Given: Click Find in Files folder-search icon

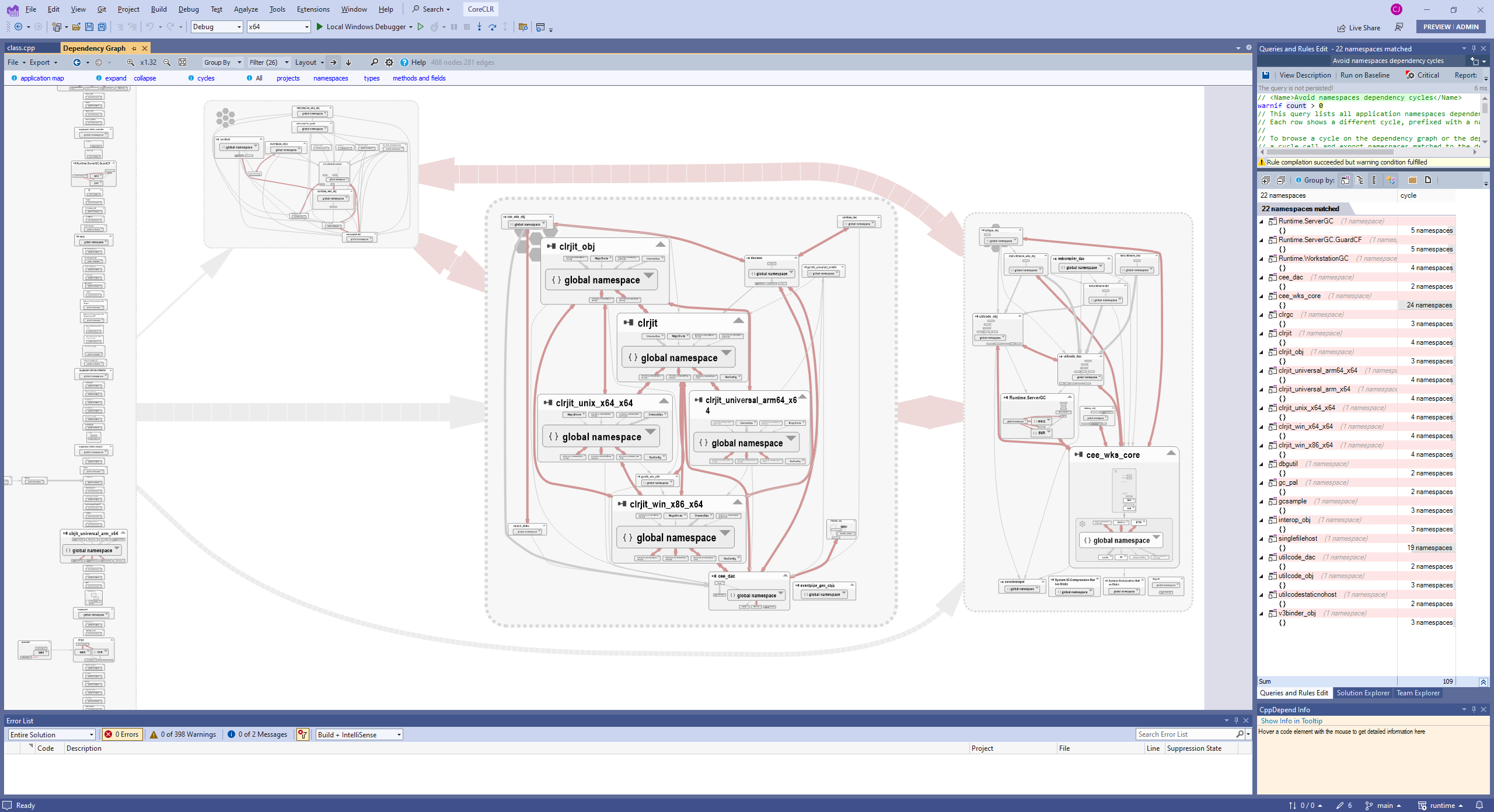Looking at the screenshot, I should (x=523, y=27).
